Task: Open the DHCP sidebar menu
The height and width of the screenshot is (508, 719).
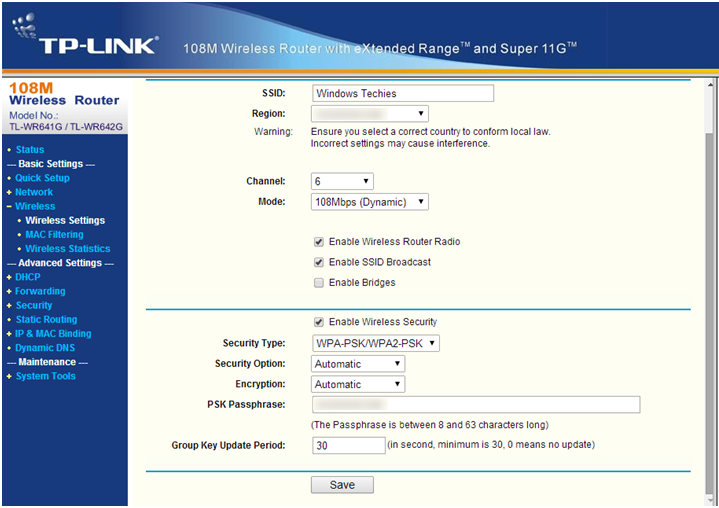Action: point(26,277)
